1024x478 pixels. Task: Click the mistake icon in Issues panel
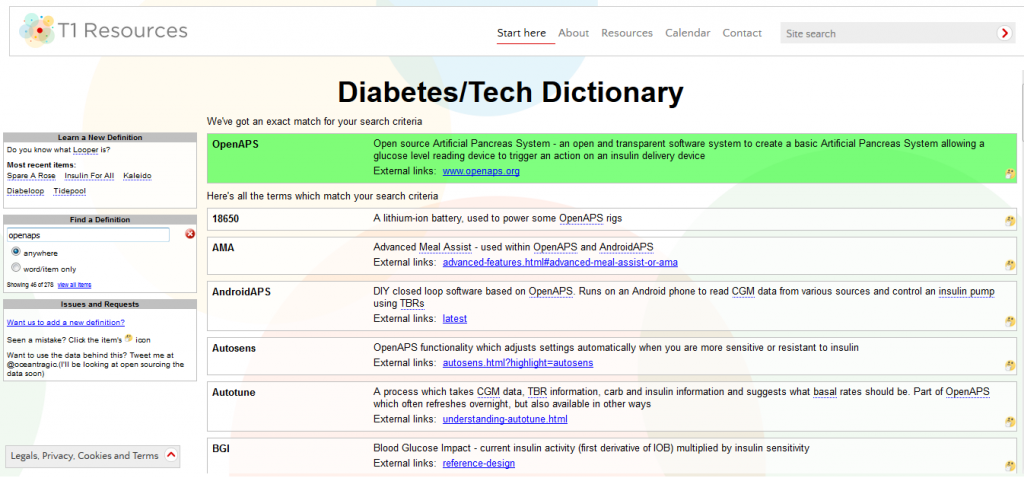point(129,338)
